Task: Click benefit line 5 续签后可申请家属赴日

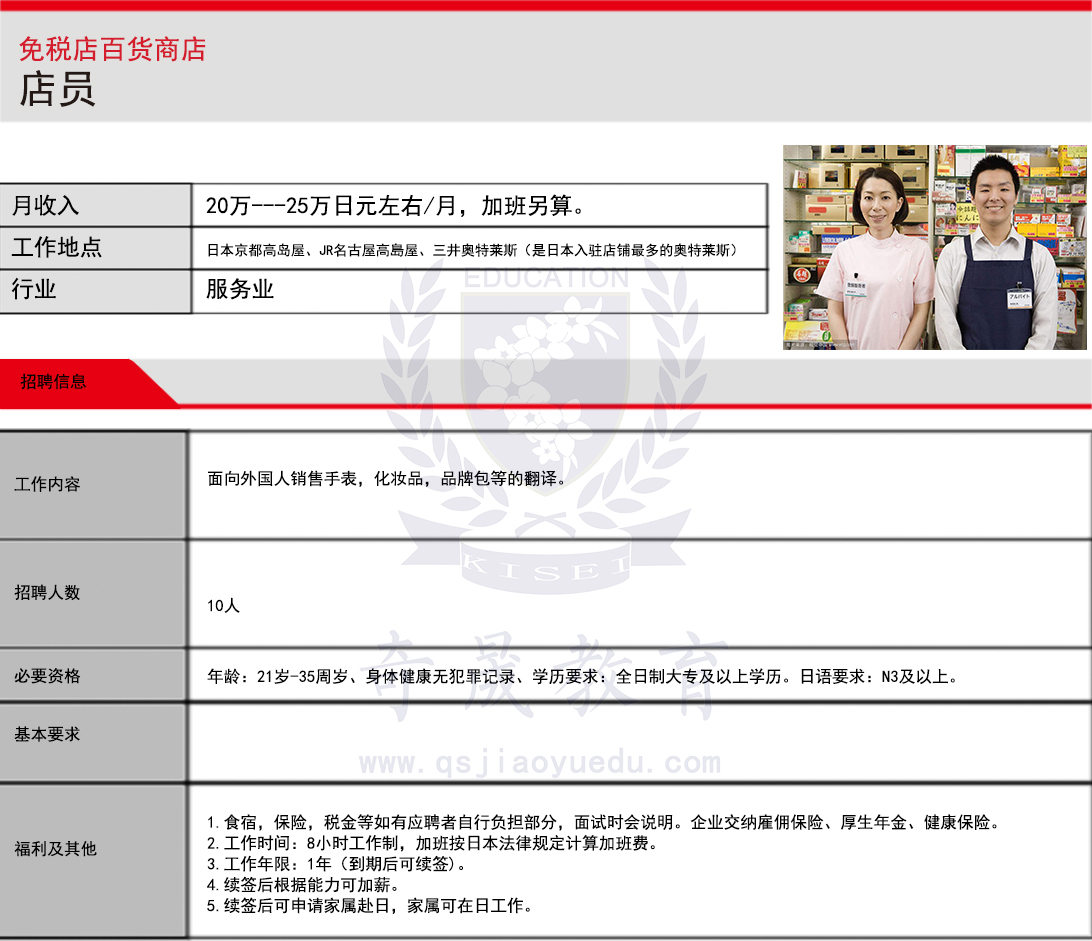Action: (x=370, y=906)
